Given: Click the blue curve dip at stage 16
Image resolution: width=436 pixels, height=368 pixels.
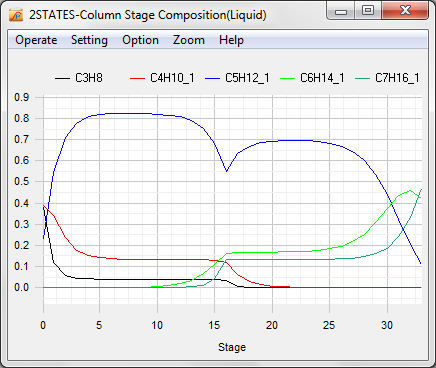Looking at the screenshot, I should [x=226, y=171].
